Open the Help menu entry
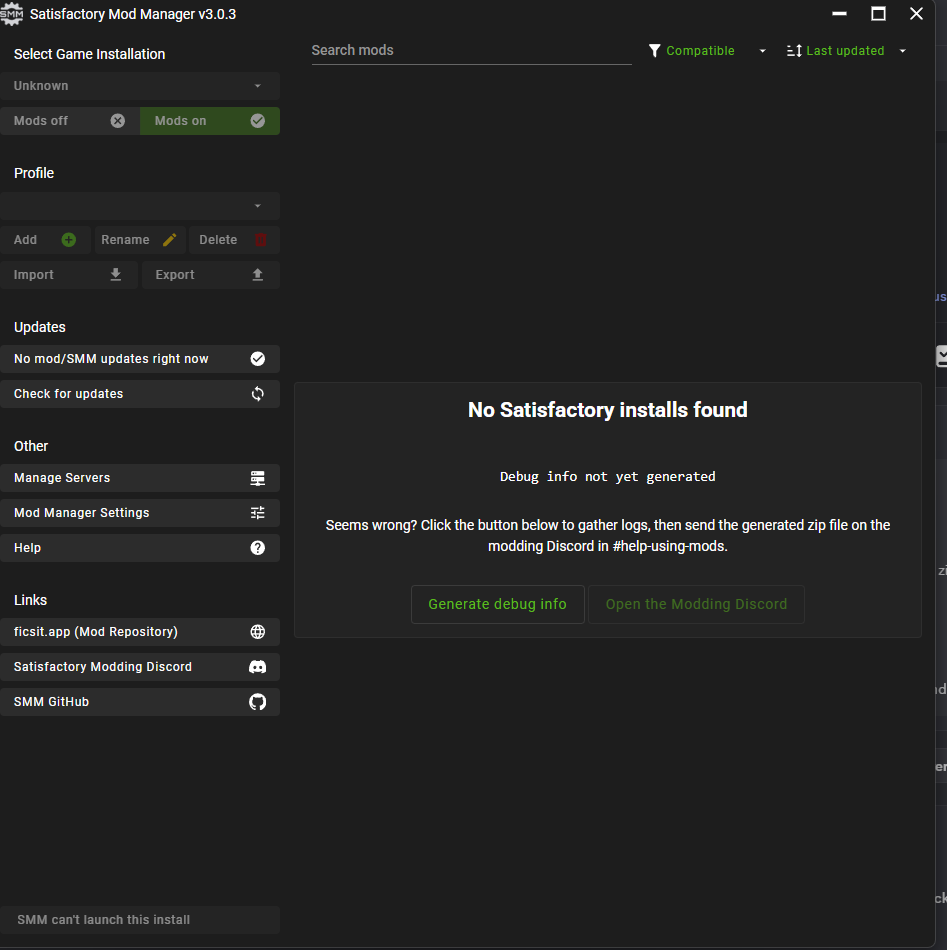Viewport: 947px width, 950px height. click(x=140, y=548)
